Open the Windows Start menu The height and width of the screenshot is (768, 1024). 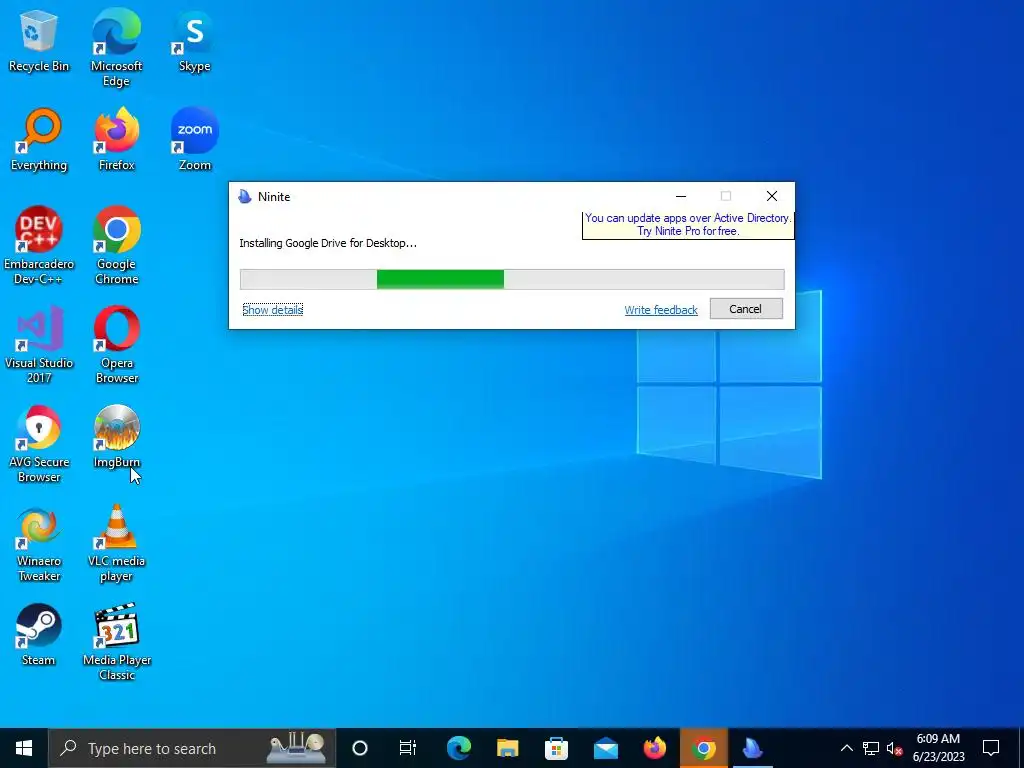(x=24, y=748)
